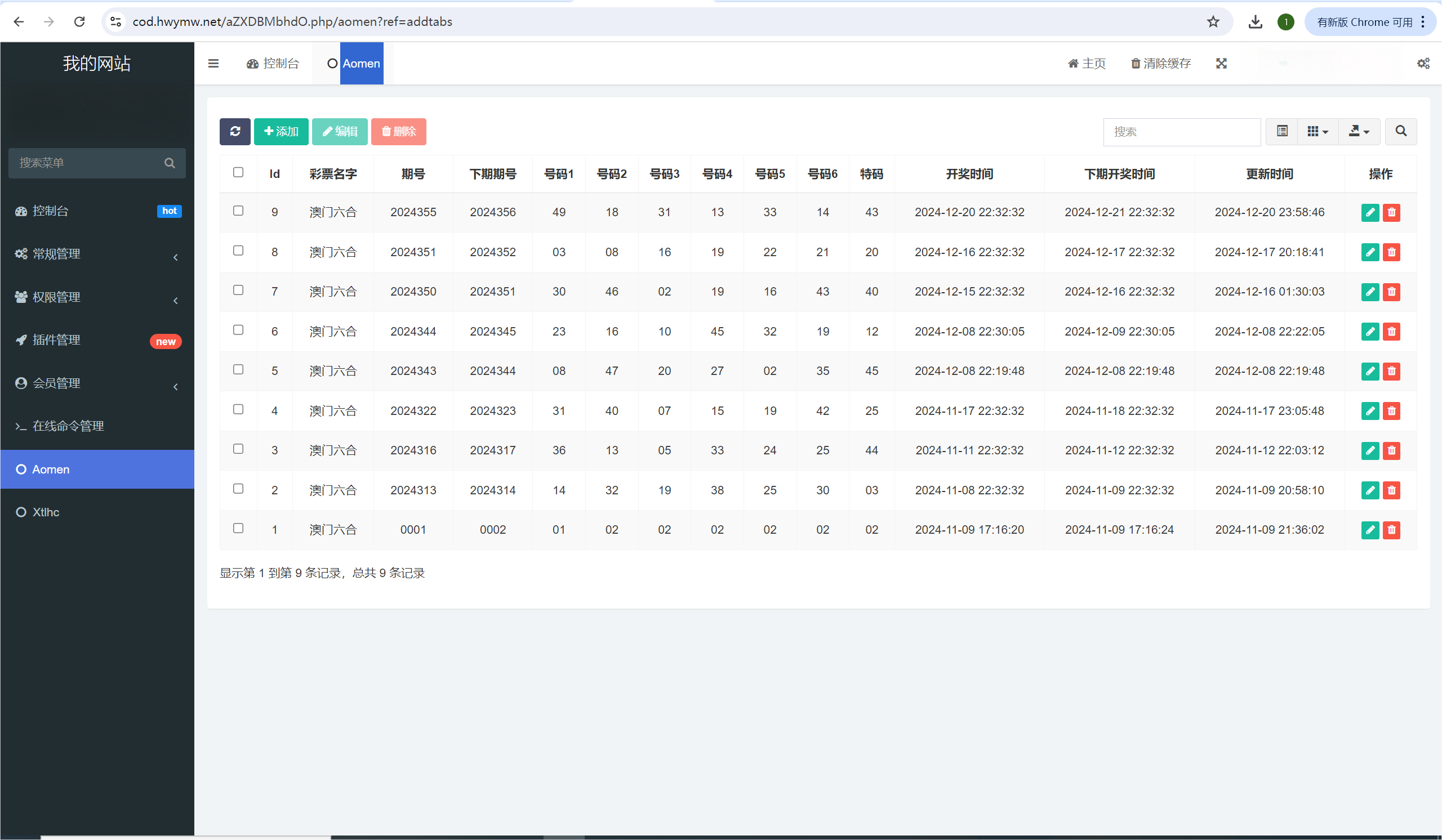Click the green edit icon for row 9
The image size is (1442, 840).
1370,213
